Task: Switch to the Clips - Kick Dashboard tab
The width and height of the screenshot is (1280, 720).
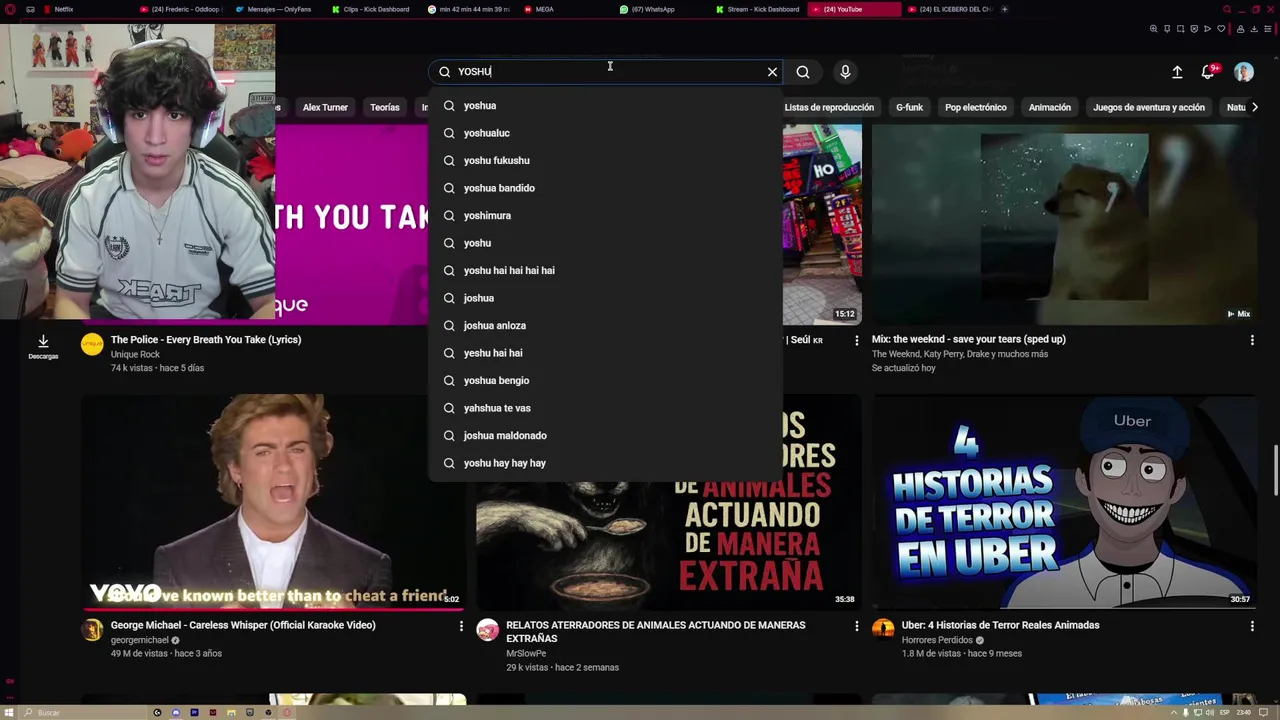Action: pos(373,9)
